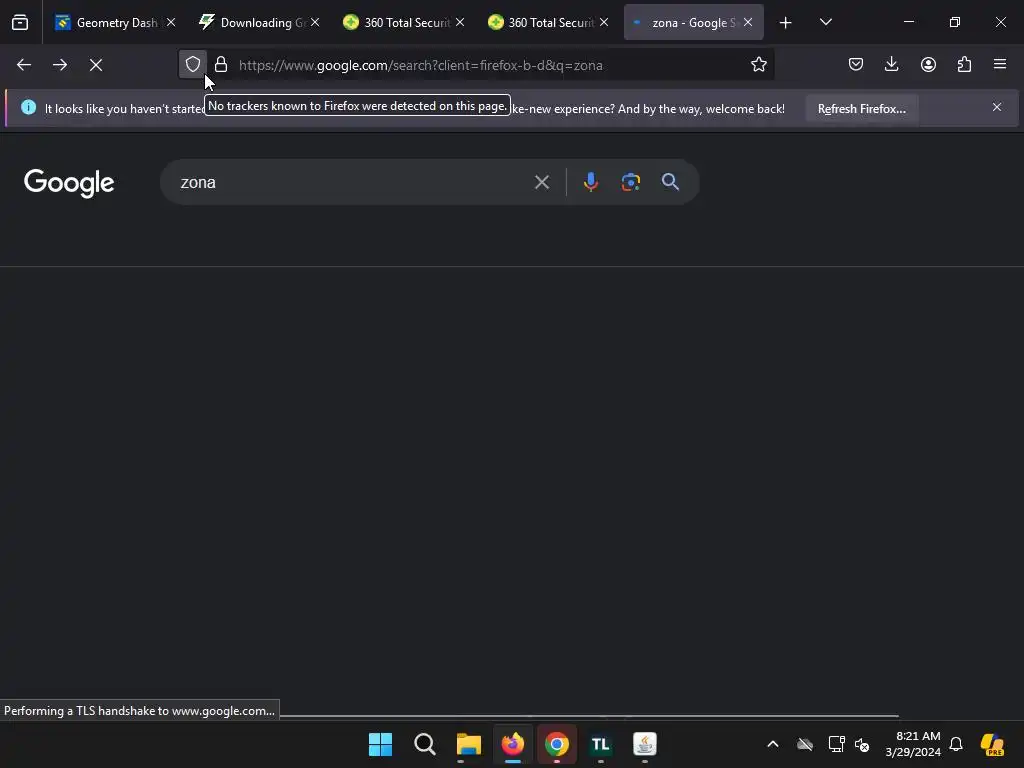The height and width of the screenshot is (768, 1024).
Task: Go back one page
Action: (24, 65)
